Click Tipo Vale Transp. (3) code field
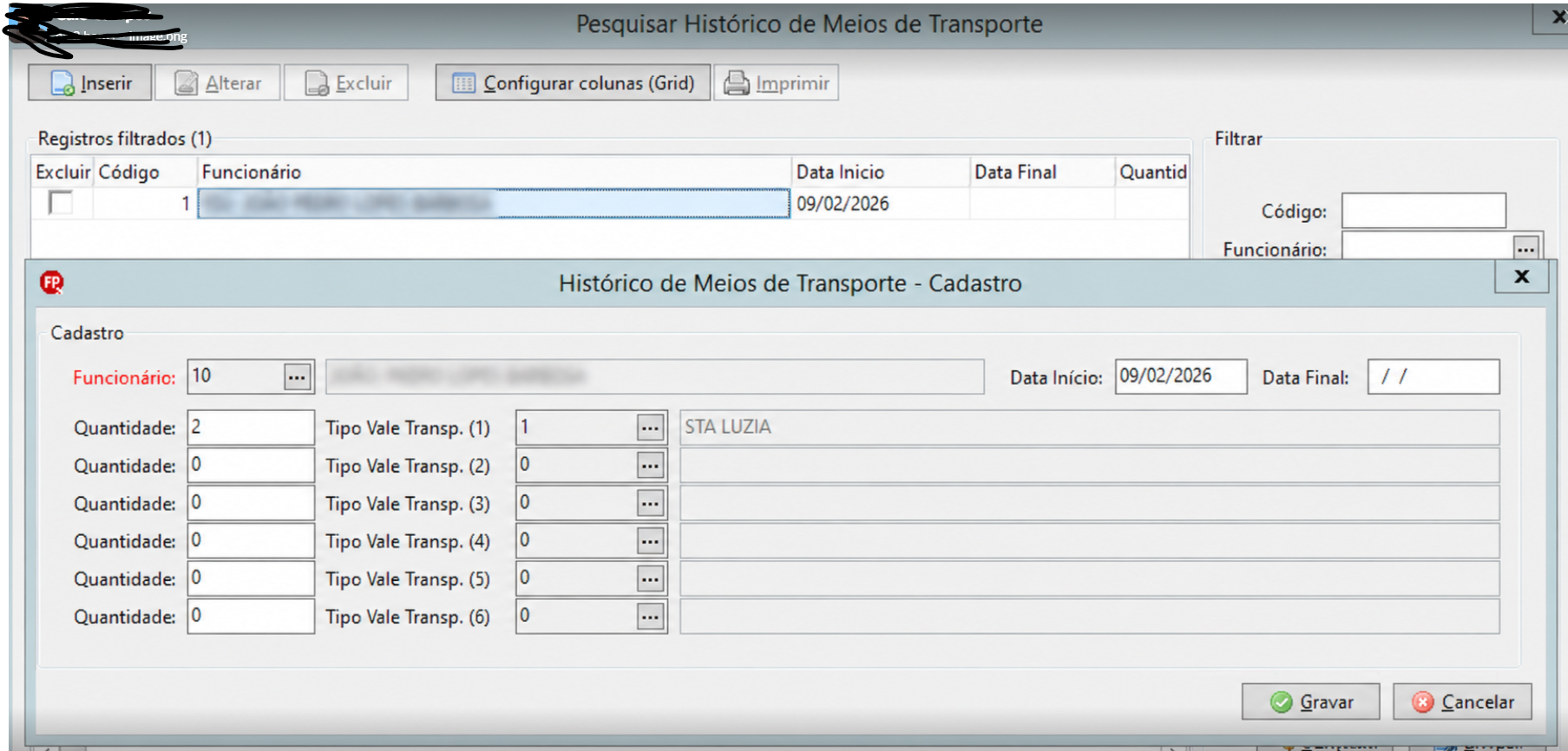Screen dimensions: 1568x751 (x=576, y=503)
